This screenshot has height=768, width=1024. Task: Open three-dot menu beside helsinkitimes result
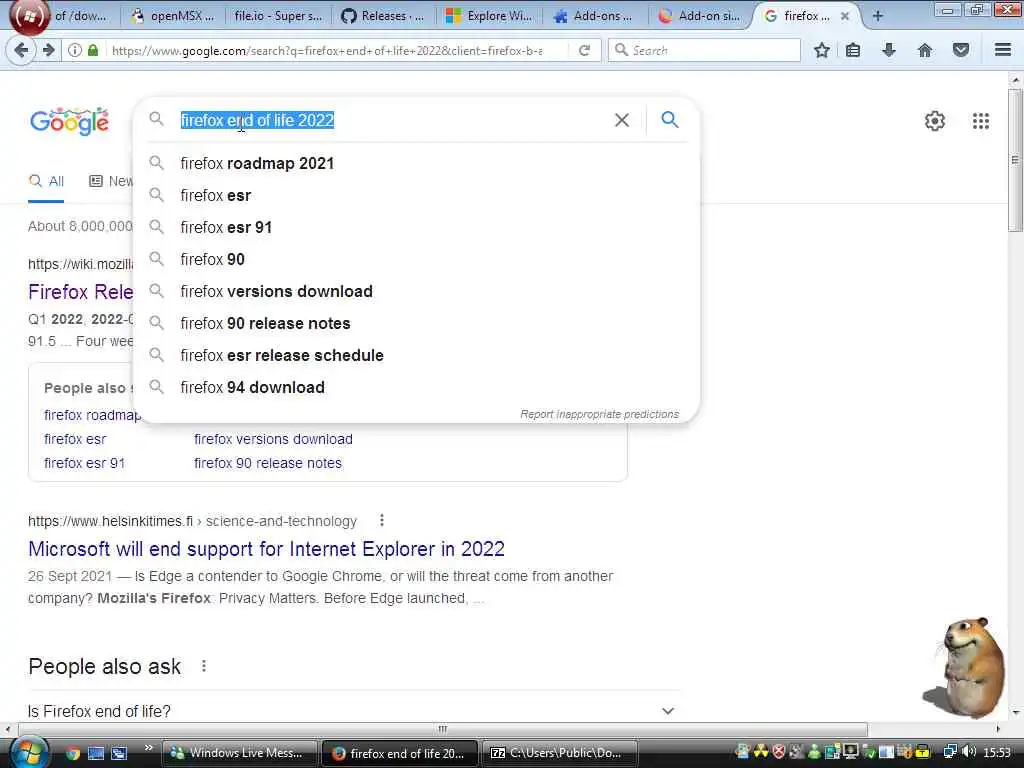[382, 520]
